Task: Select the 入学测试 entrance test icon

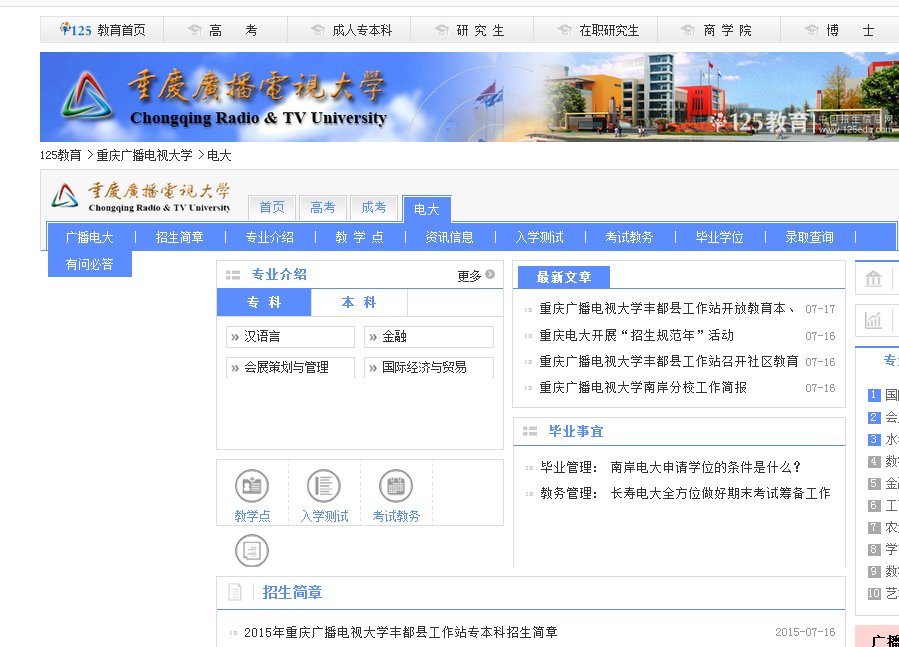Action: (x=323, y=484)
